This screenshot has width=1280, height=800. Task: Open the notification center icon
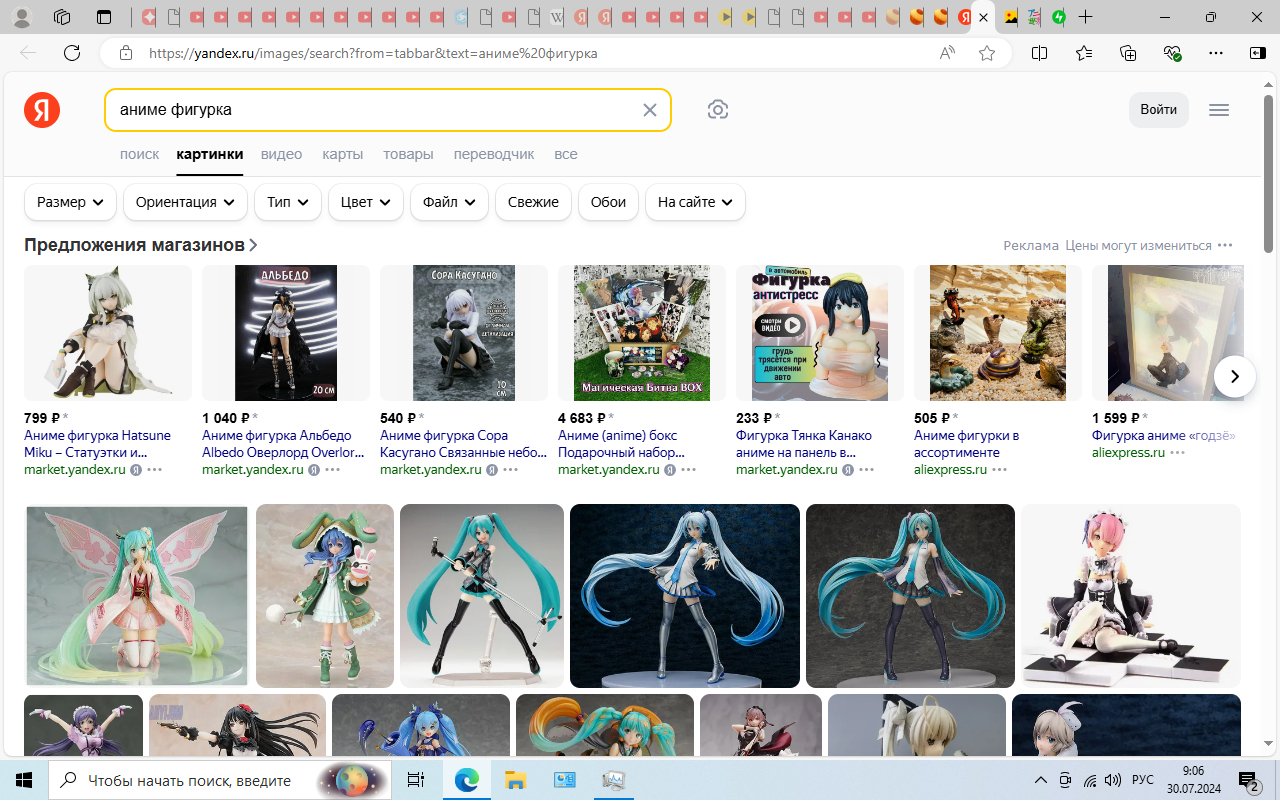coord(1248,780)
